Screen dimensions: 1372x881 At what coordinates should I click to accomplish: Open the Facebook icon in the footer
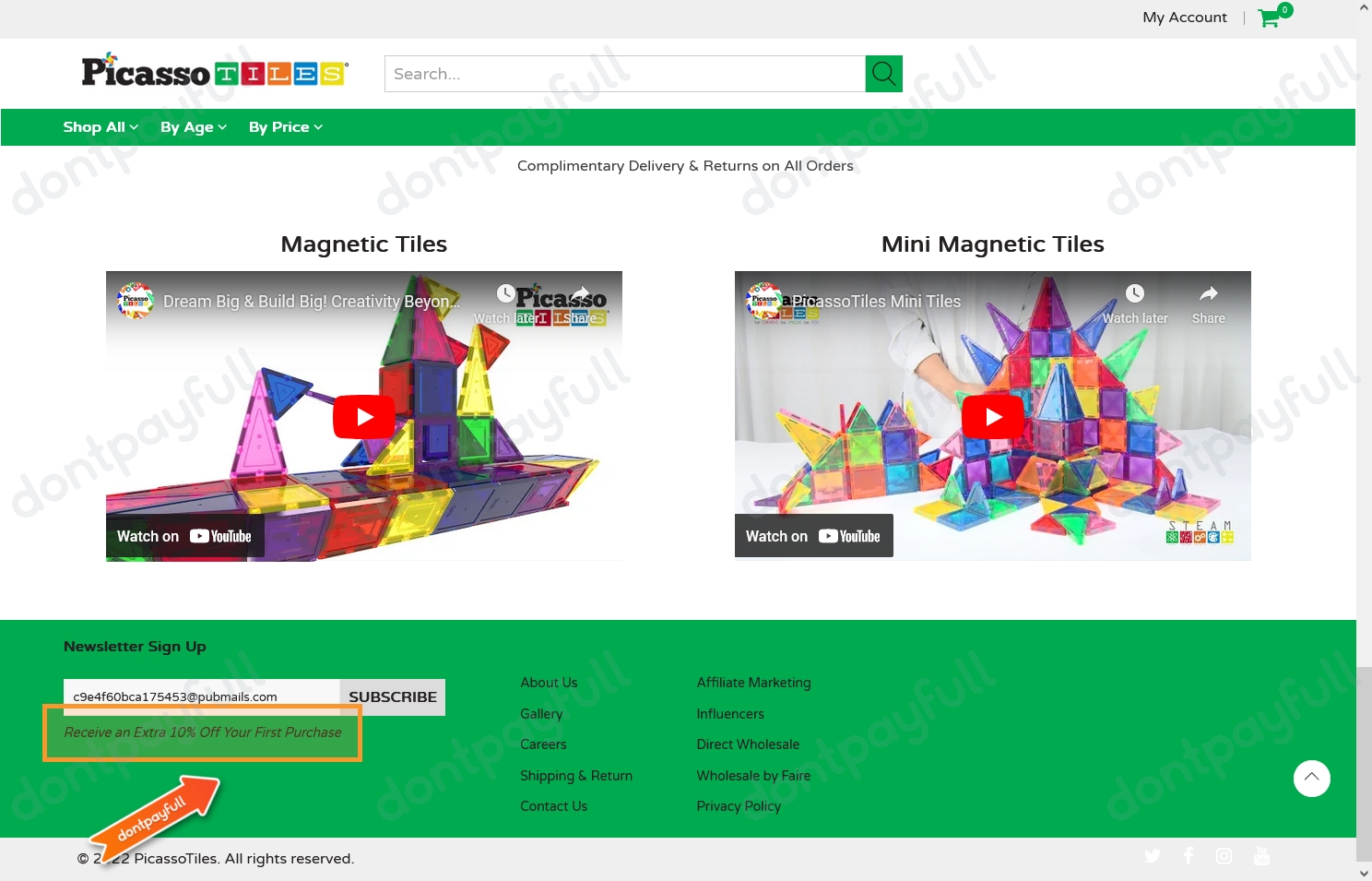[1189, 856]
